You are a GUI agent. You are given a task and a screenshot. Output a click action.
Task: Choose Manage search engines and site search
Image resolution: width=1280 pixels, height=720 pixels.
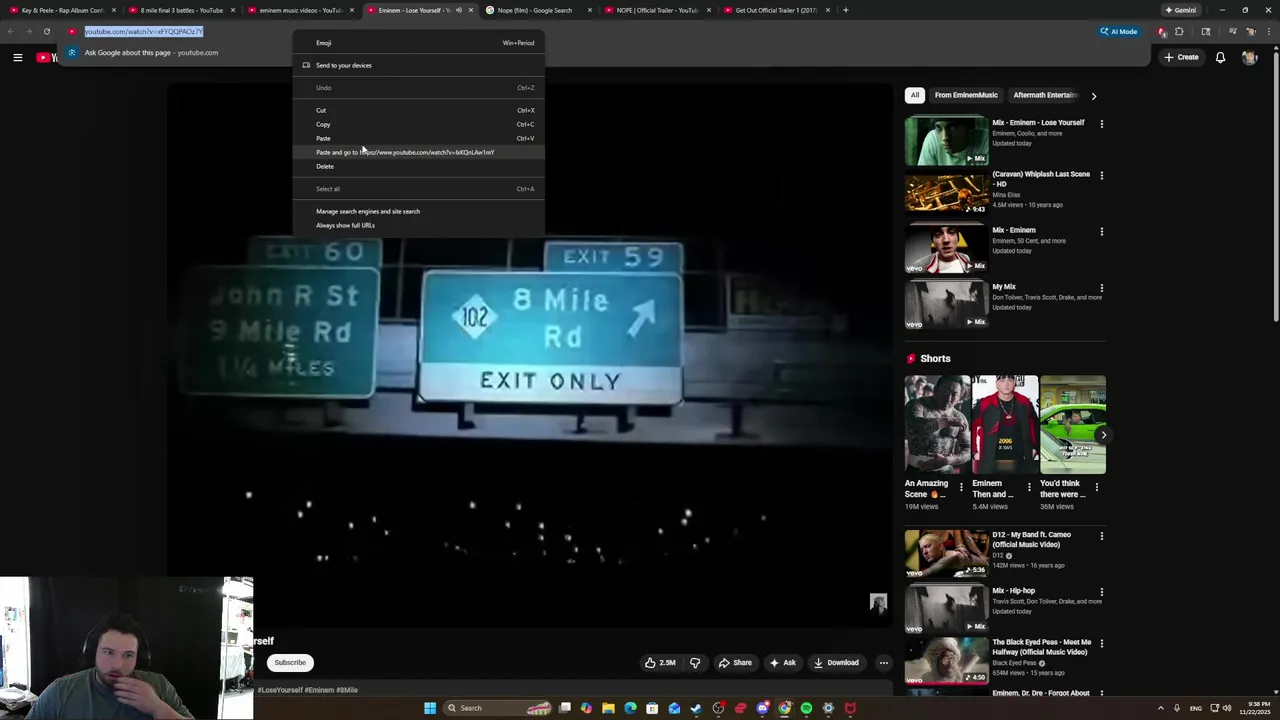point(419,211)
